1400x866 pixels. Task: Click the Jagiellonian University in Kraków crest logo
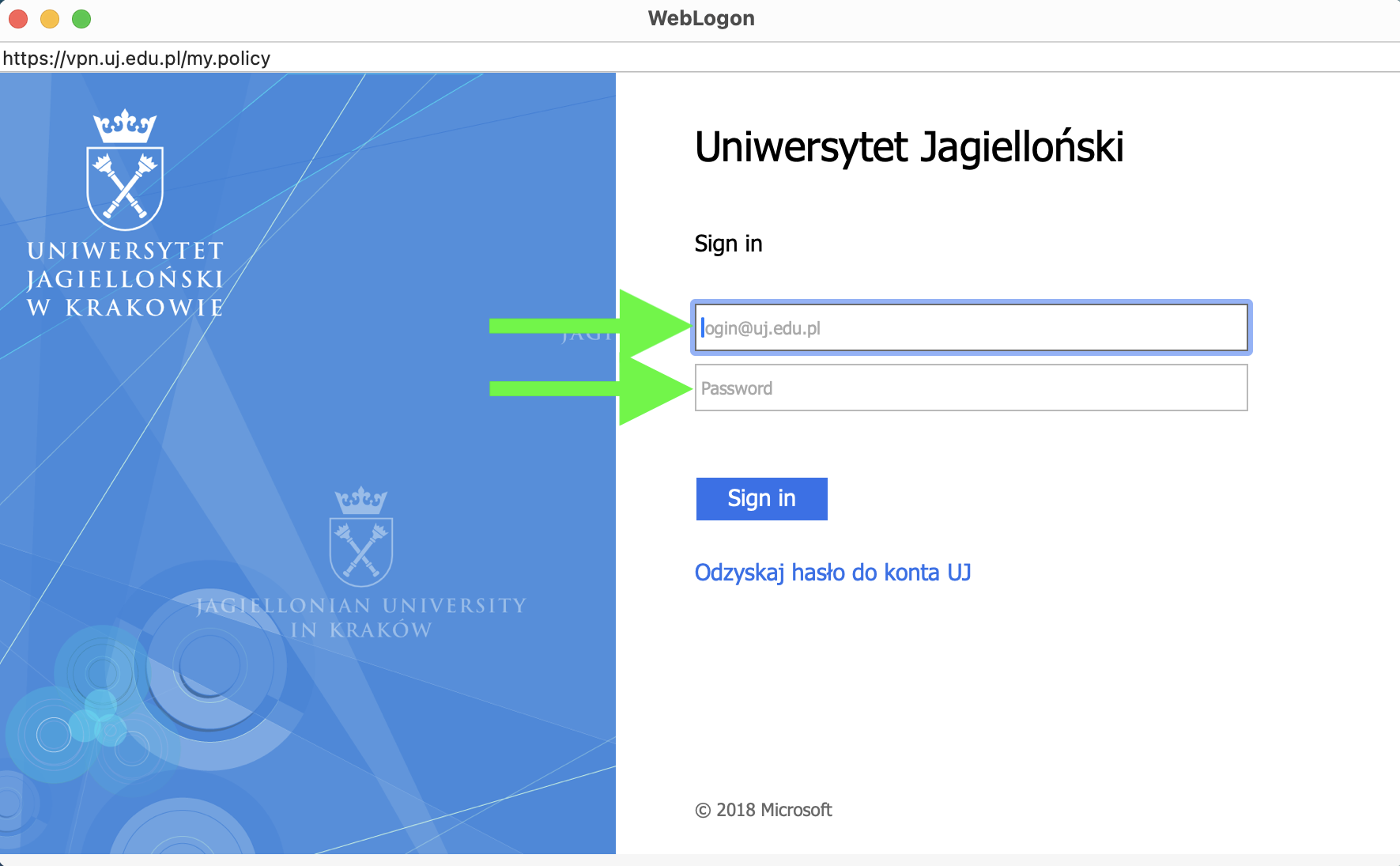361,536
